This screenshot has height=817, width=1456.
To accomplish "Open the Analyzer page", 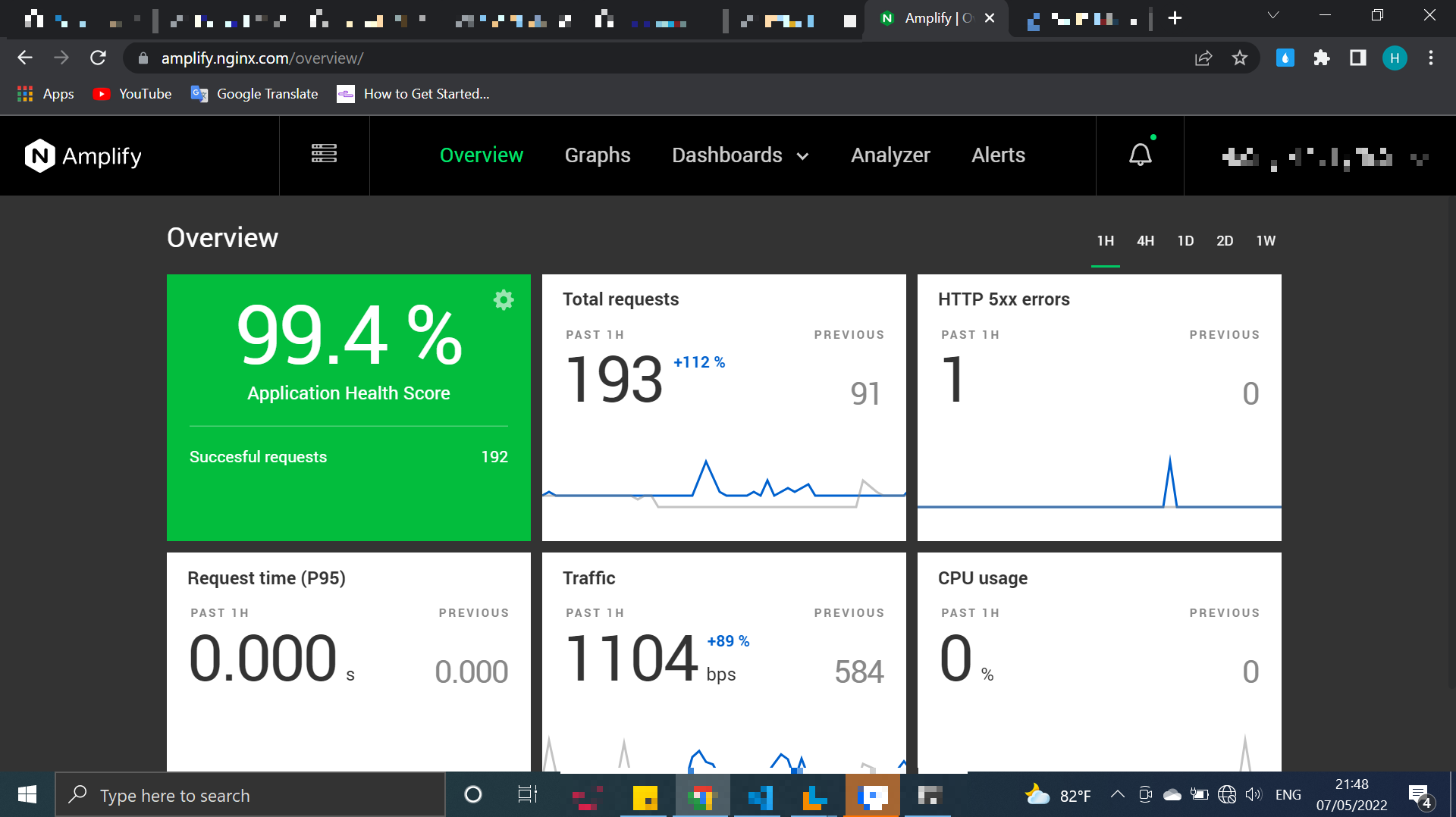I will [890, 155].
